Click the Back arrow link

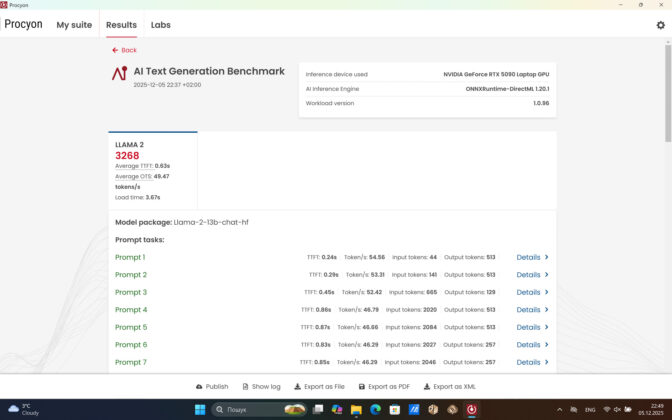pos(124,50)
